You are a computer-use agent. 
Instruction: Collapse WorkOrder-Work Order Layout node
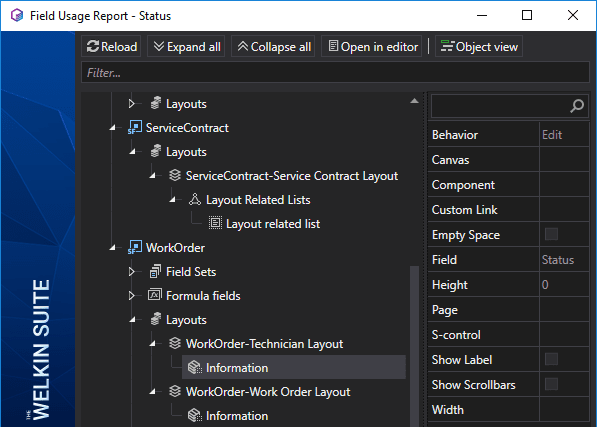[x=152, y=392]
